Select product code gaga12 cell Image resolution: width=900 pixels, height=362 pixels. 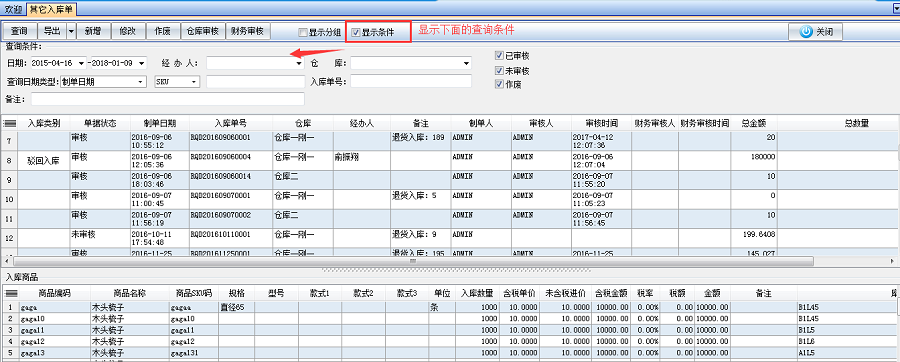coord(55,341)
